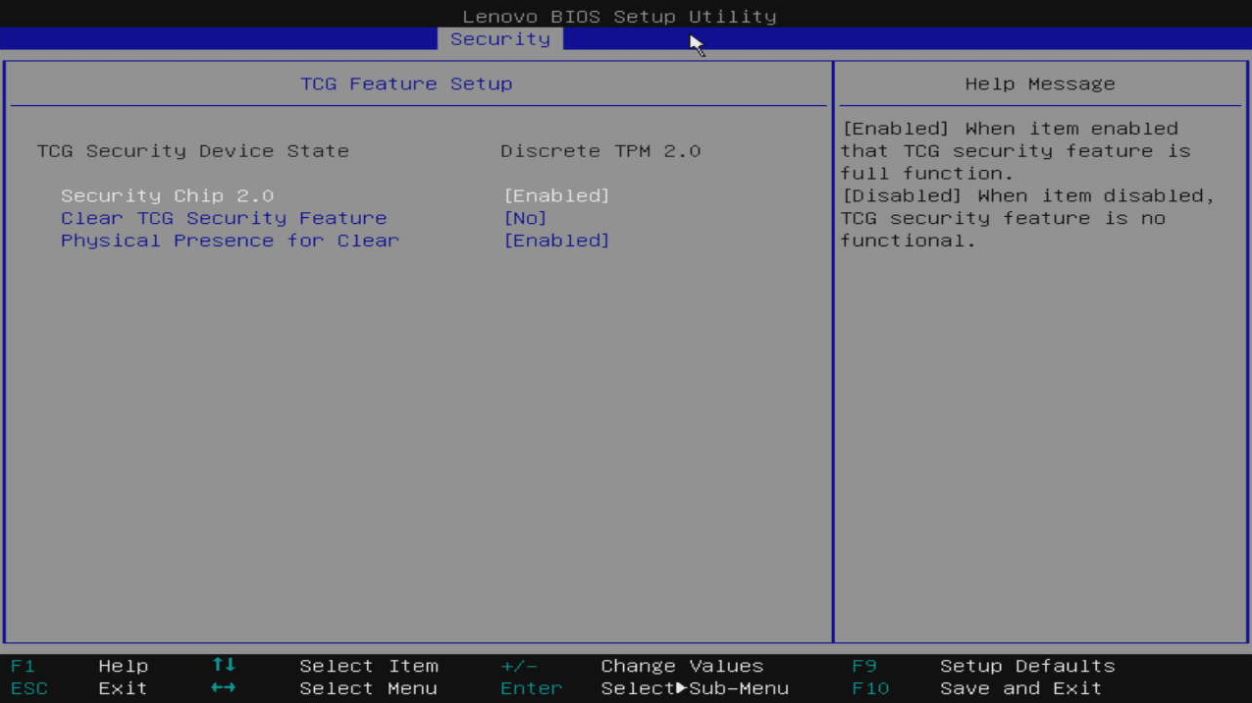Open the Security tab
Screen dimensions: 1252x703
tap(500, 39)
